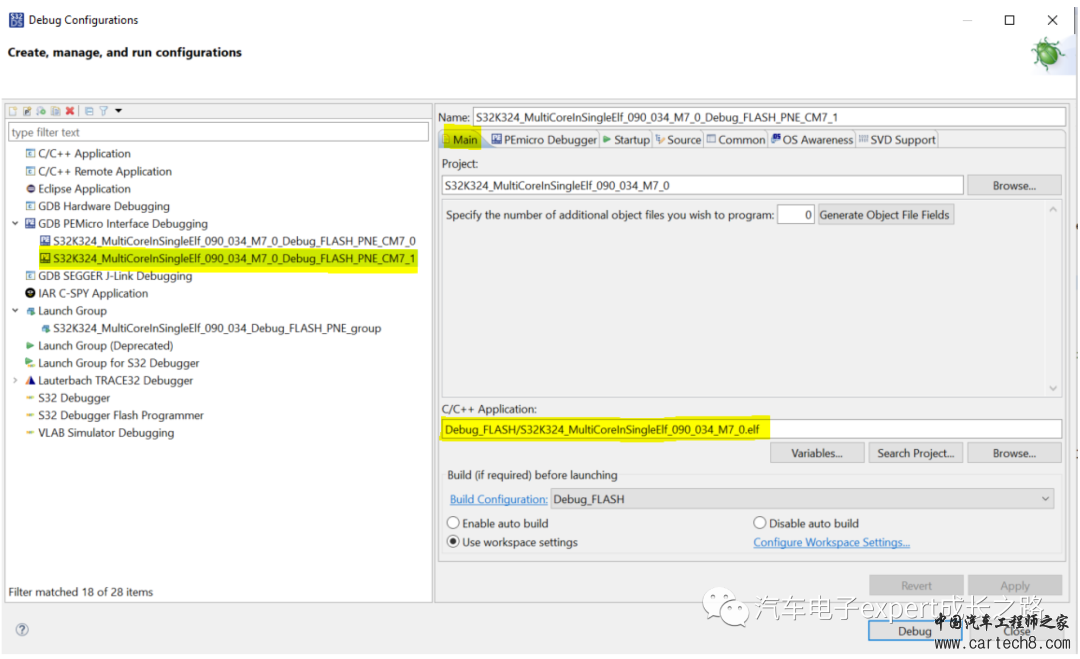Click Browse button next to Project
1080x659 pixels.
tap(1014, 185)
